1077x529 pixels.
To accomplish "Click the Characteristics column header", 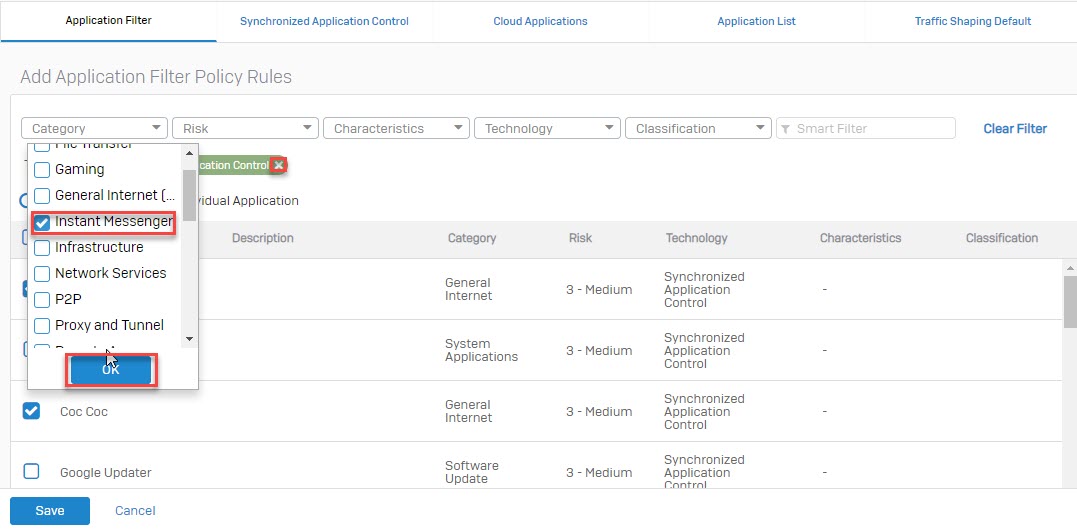I will pyautogui.click(x=860, y=238).
